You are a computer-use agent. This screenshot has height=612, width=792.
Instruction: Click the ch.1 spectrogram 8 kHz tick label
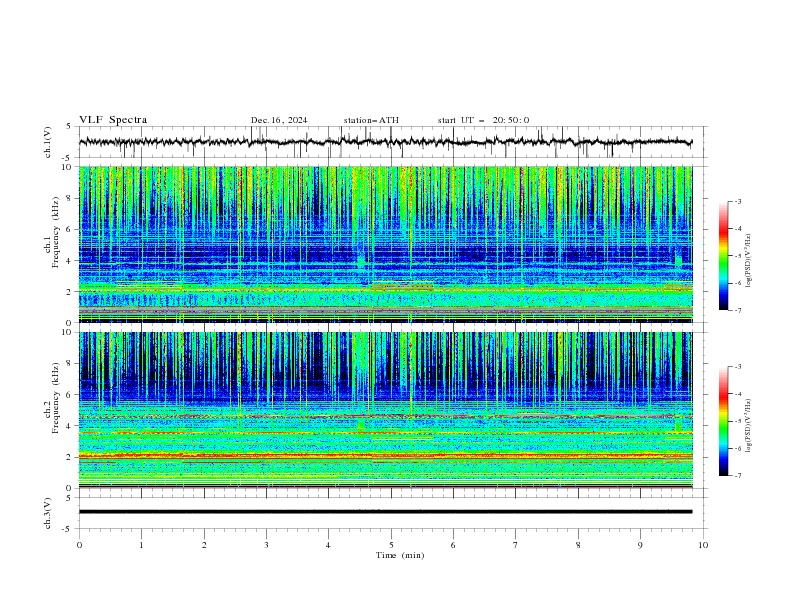click(70, 198)
